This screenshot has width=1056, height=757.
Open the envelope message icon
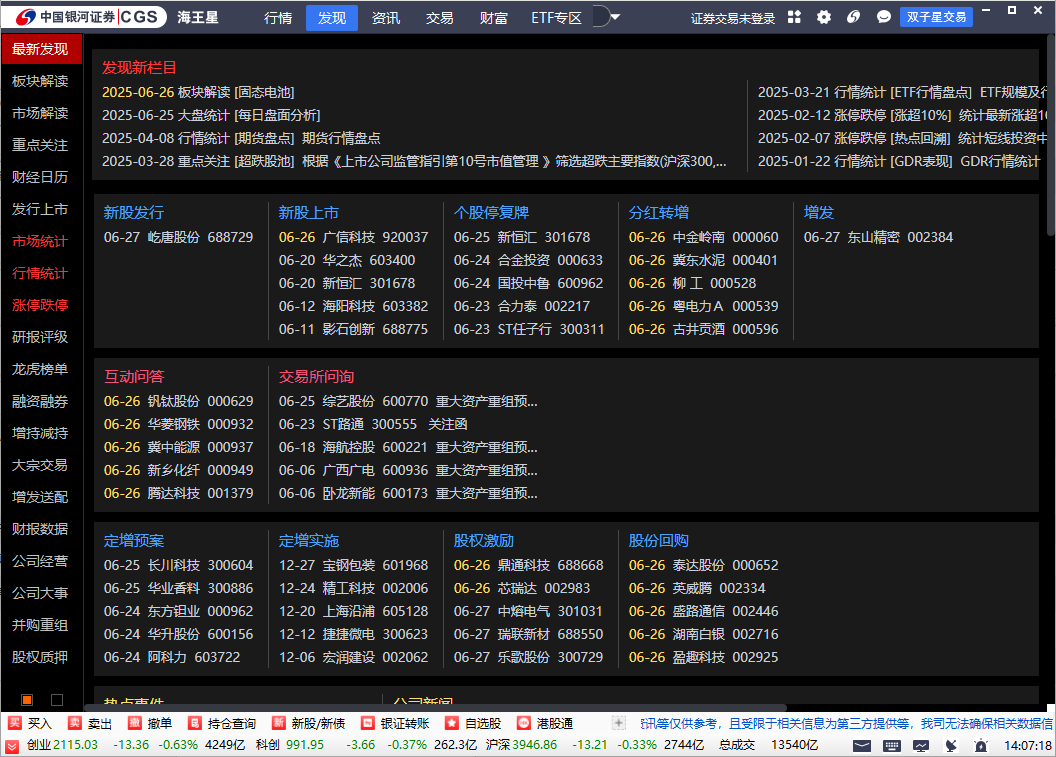tap(861, 745)
